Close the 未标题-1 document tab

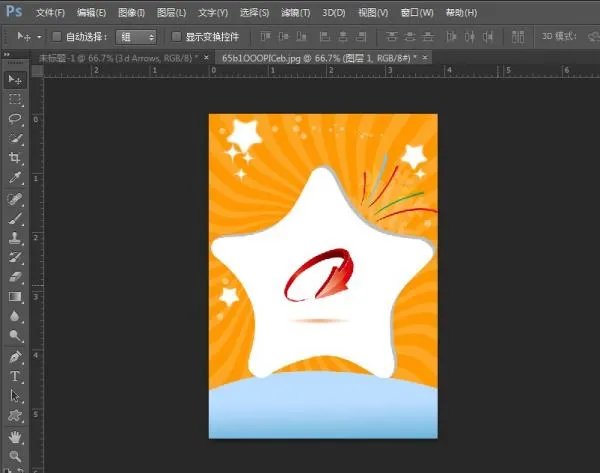tap(206, 58)
